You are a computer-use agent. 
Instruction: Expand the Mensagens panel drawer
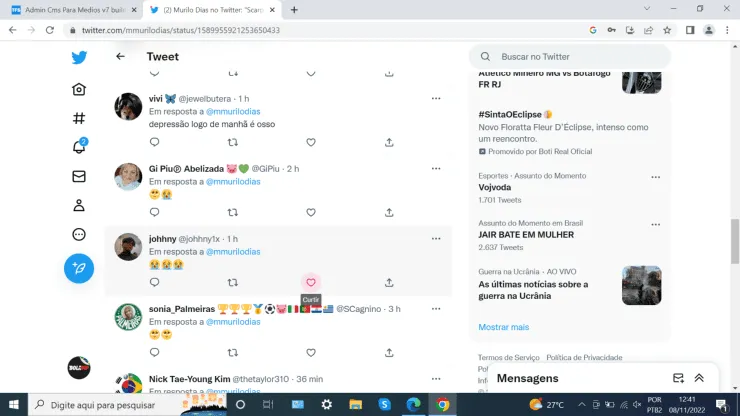[x=699, y=378]
